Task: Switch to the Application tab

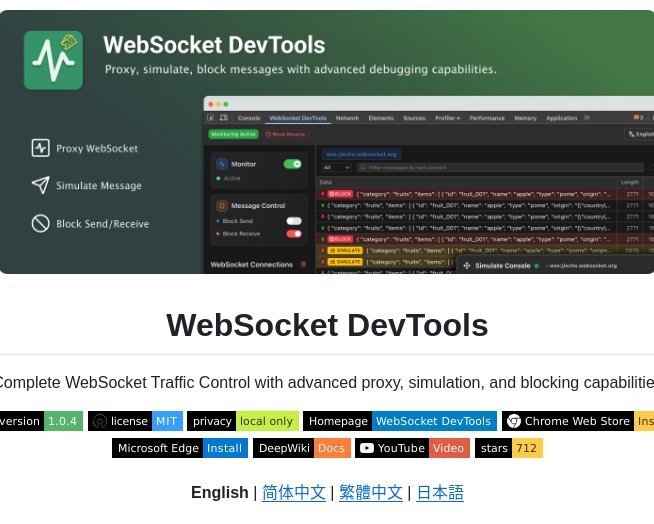Action: 561,118
